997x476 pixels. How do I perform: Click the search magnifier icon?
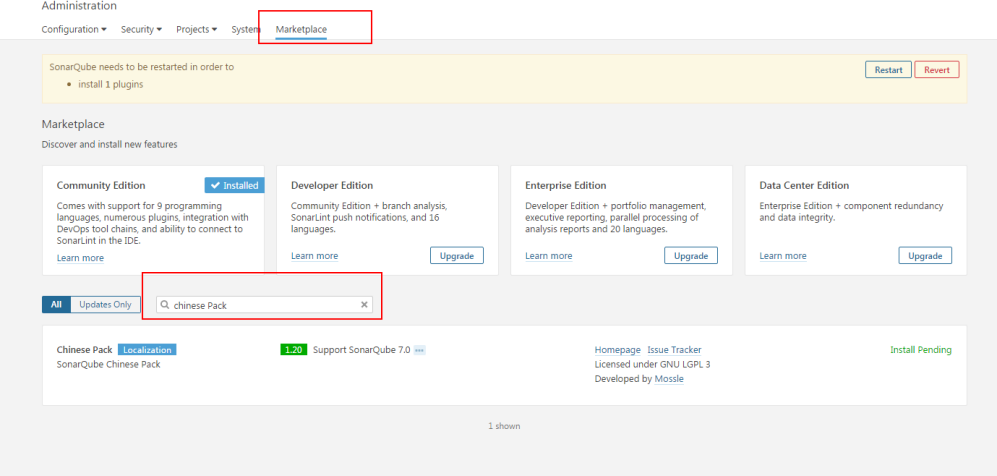tap(165, 305)
